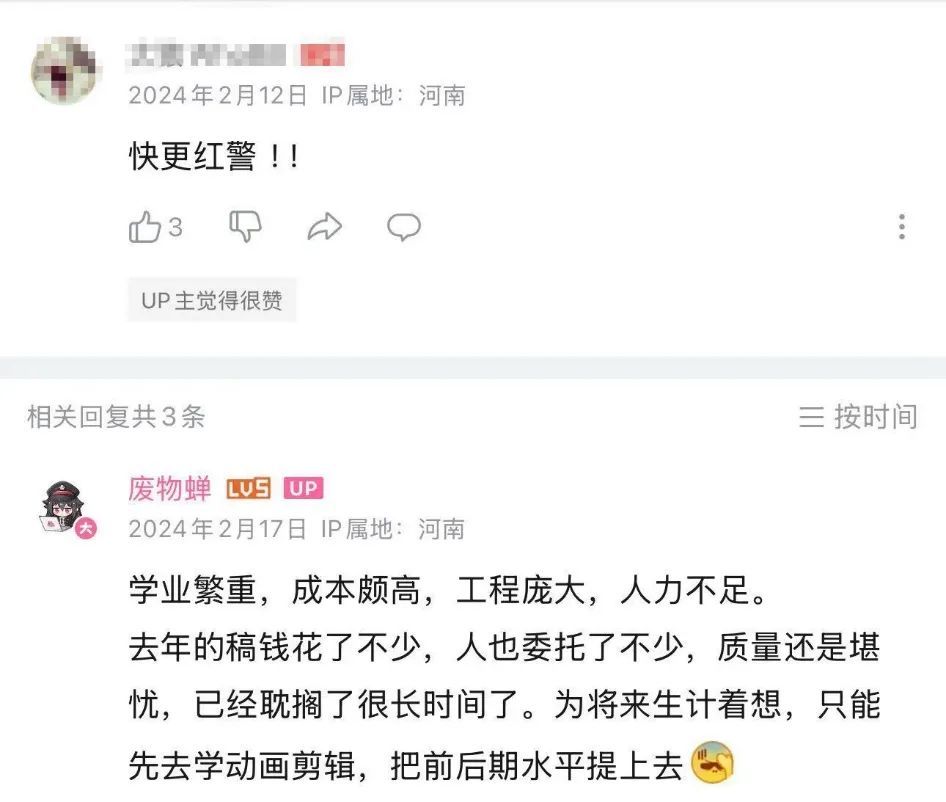The image size is (946, 802).
Task: Tap the like count number 3
Action: tap(175, 228)
